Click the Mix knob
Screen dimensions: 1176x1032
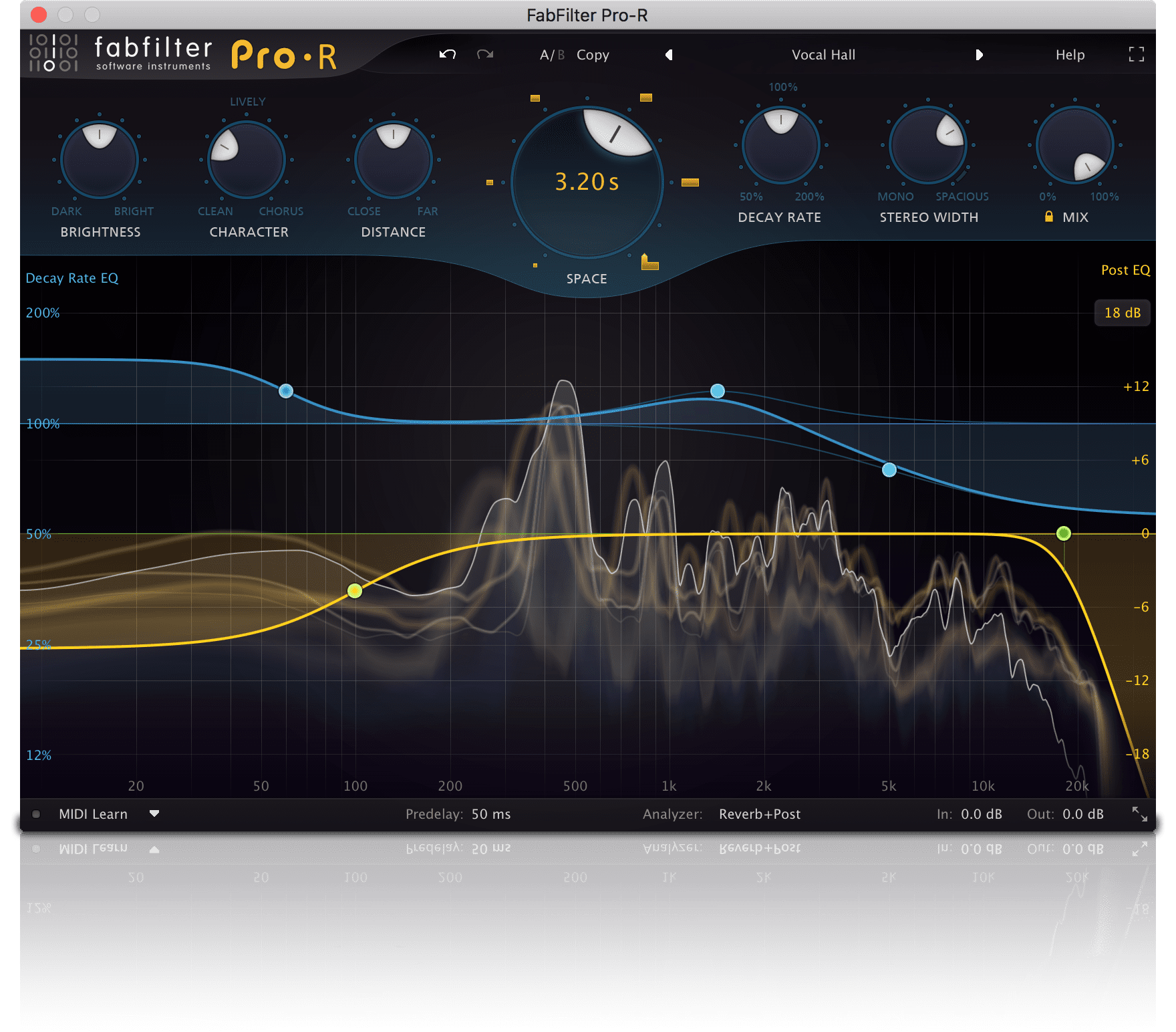coord(1075,145)
